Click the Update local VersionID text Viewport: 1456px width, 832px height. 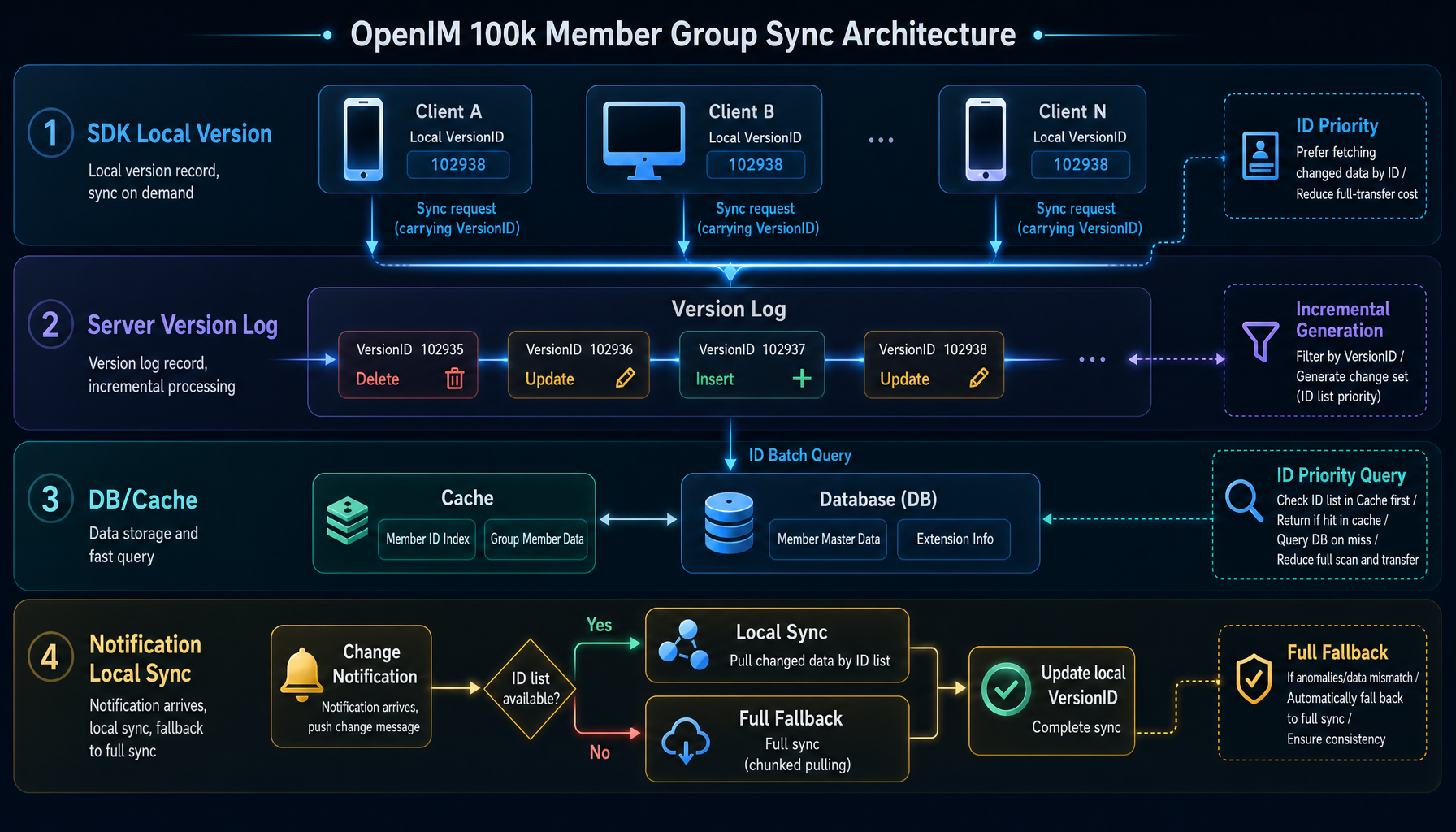click(1083, 685)
